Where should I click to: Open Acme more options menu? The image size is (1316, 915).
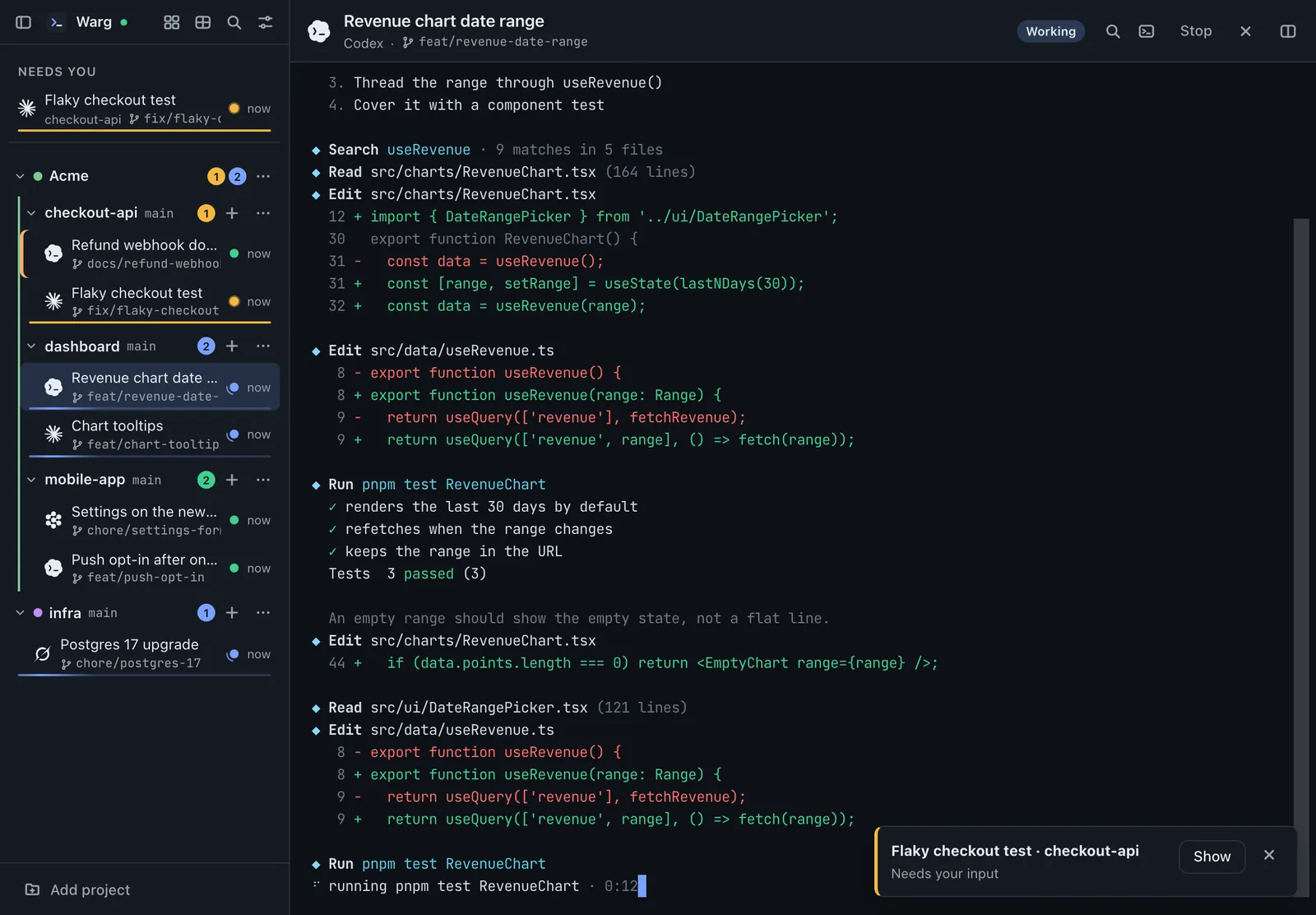point(263,176)
